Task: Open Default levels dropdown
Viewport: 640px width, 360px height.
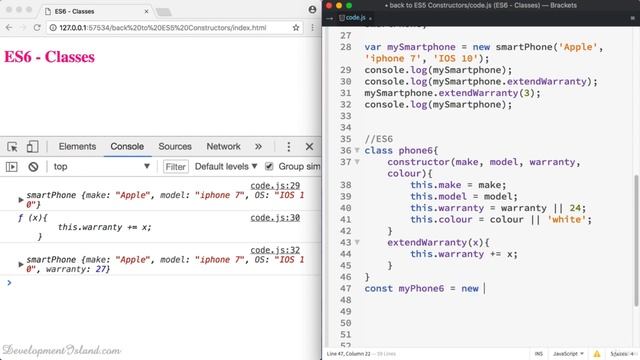Action: tap(226, 167)
